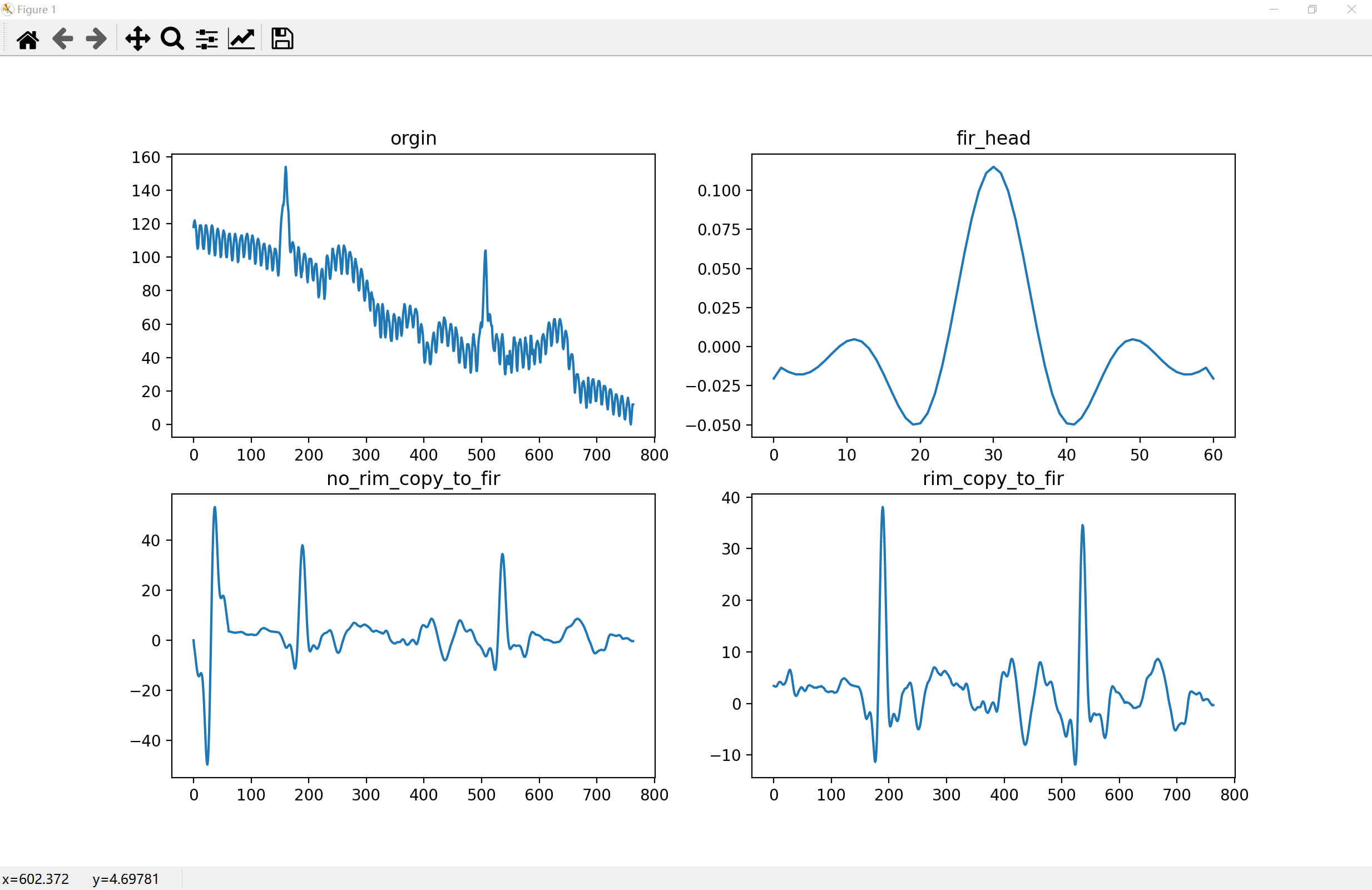Reset view with the Home icon
The width and height of the screenshot is (1372, 890).
(28, 39)
